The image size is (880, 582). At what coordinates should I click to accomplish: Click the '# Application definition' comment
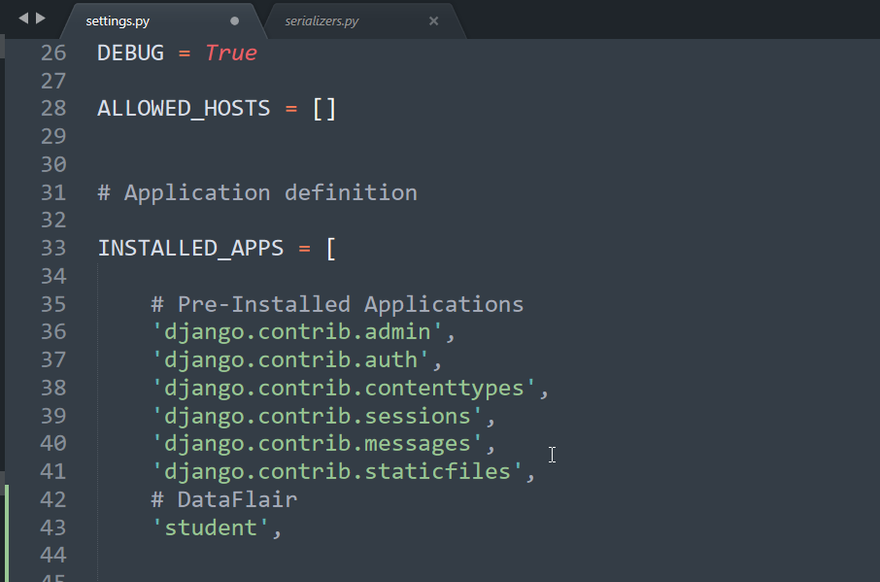pyautogui.click(x=257, y=192)
